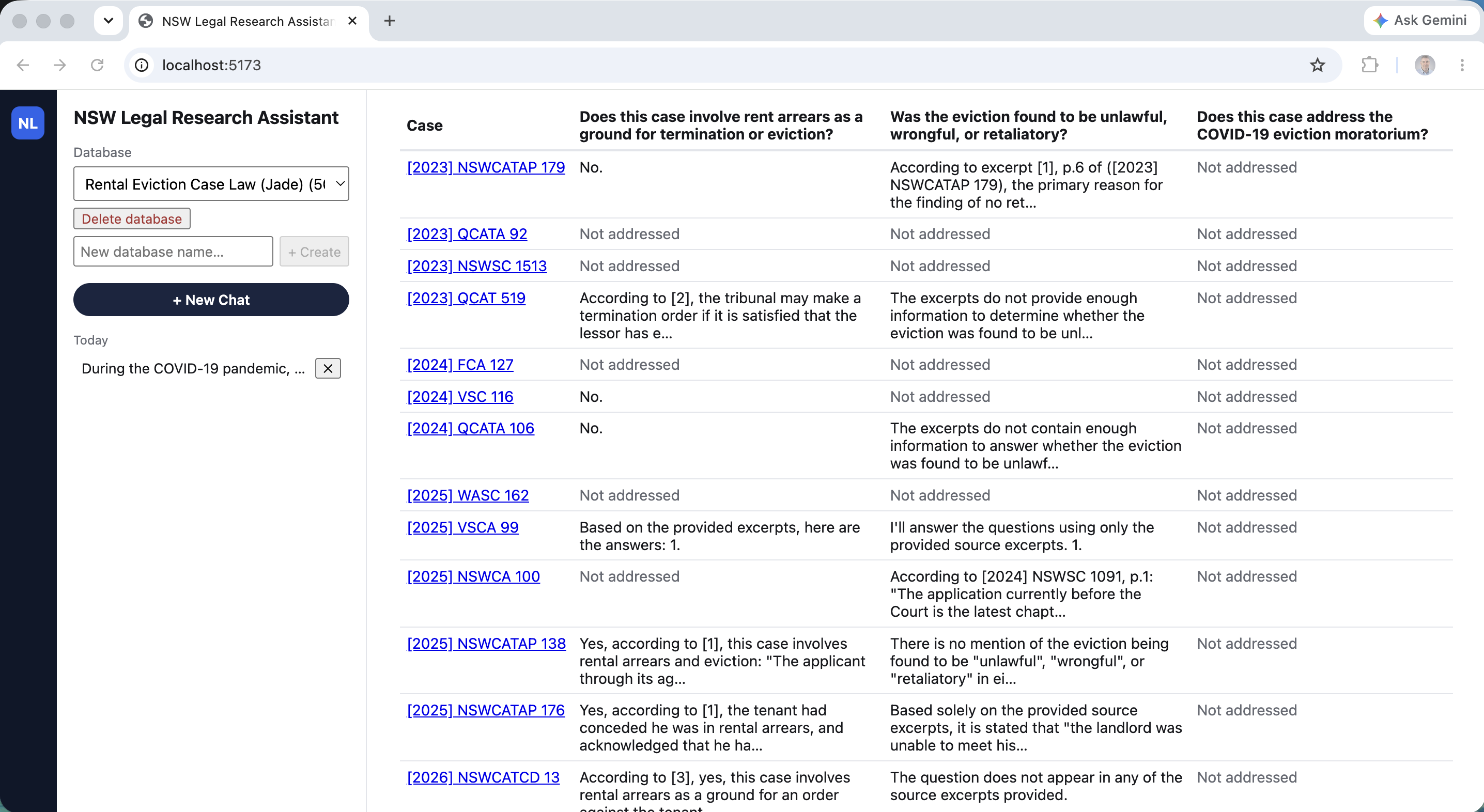
Task: Click the 'Today' chat history label
Action: click(90, 340)
